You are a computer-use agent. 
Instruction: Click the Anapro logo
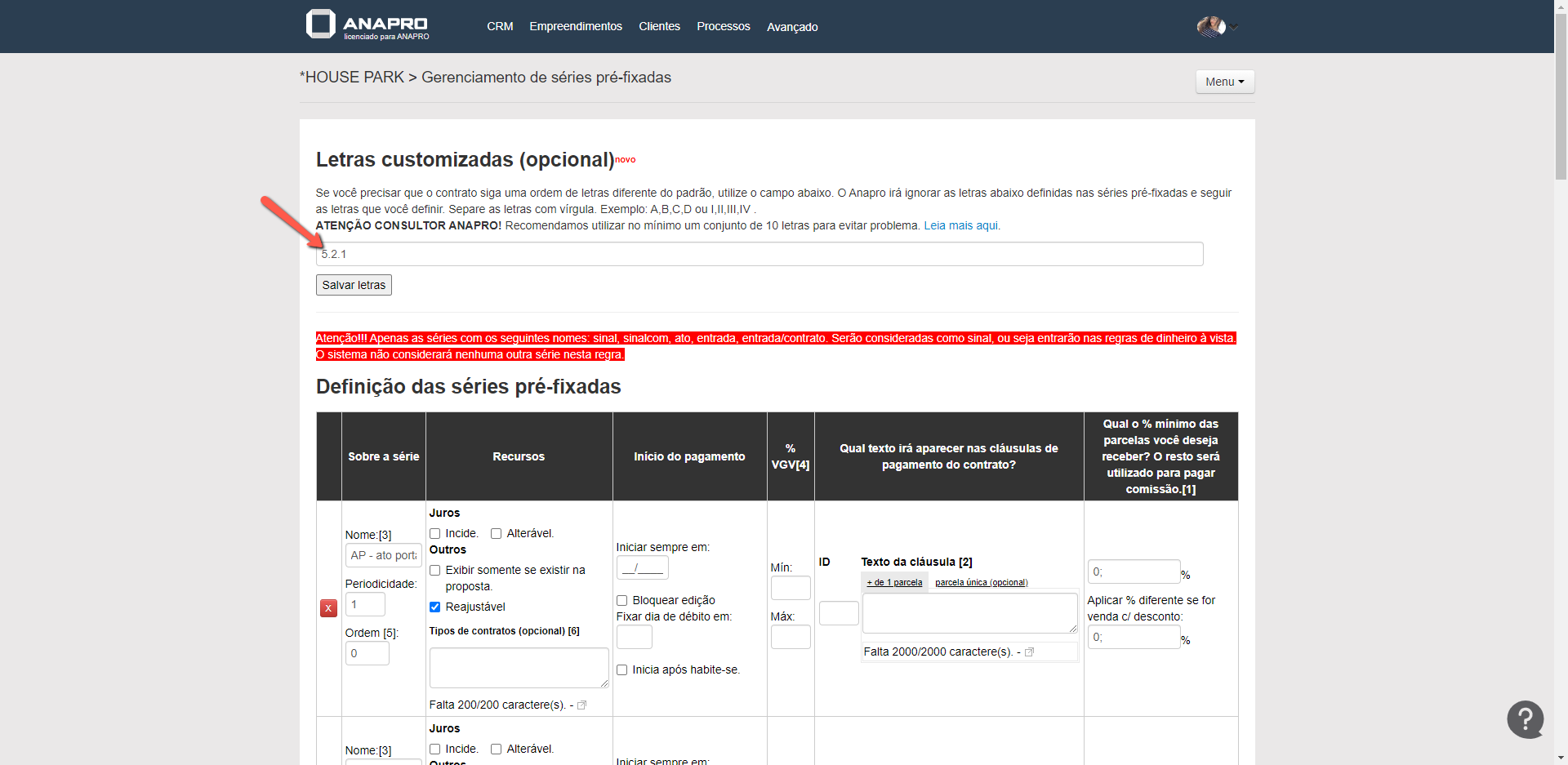click(367, 25)
